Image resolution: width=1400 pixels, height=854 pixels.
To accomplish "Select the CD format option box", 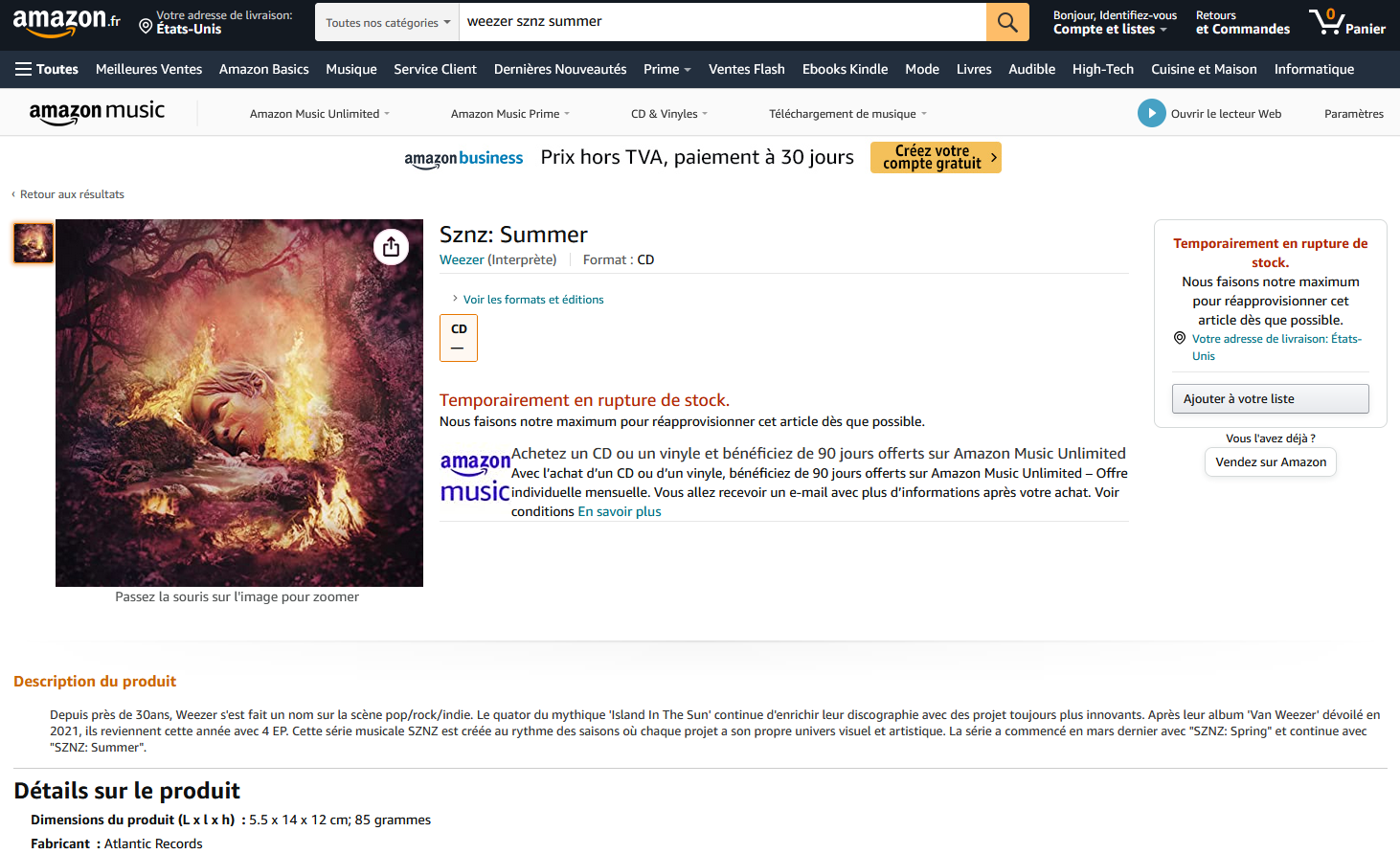I will click(x=459, y=338).
